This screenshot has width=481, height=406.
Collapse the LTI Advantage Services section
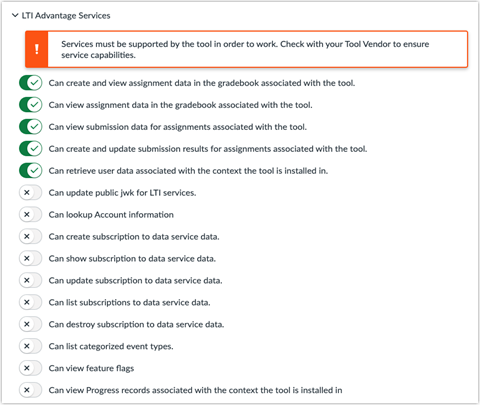(15, 15)
